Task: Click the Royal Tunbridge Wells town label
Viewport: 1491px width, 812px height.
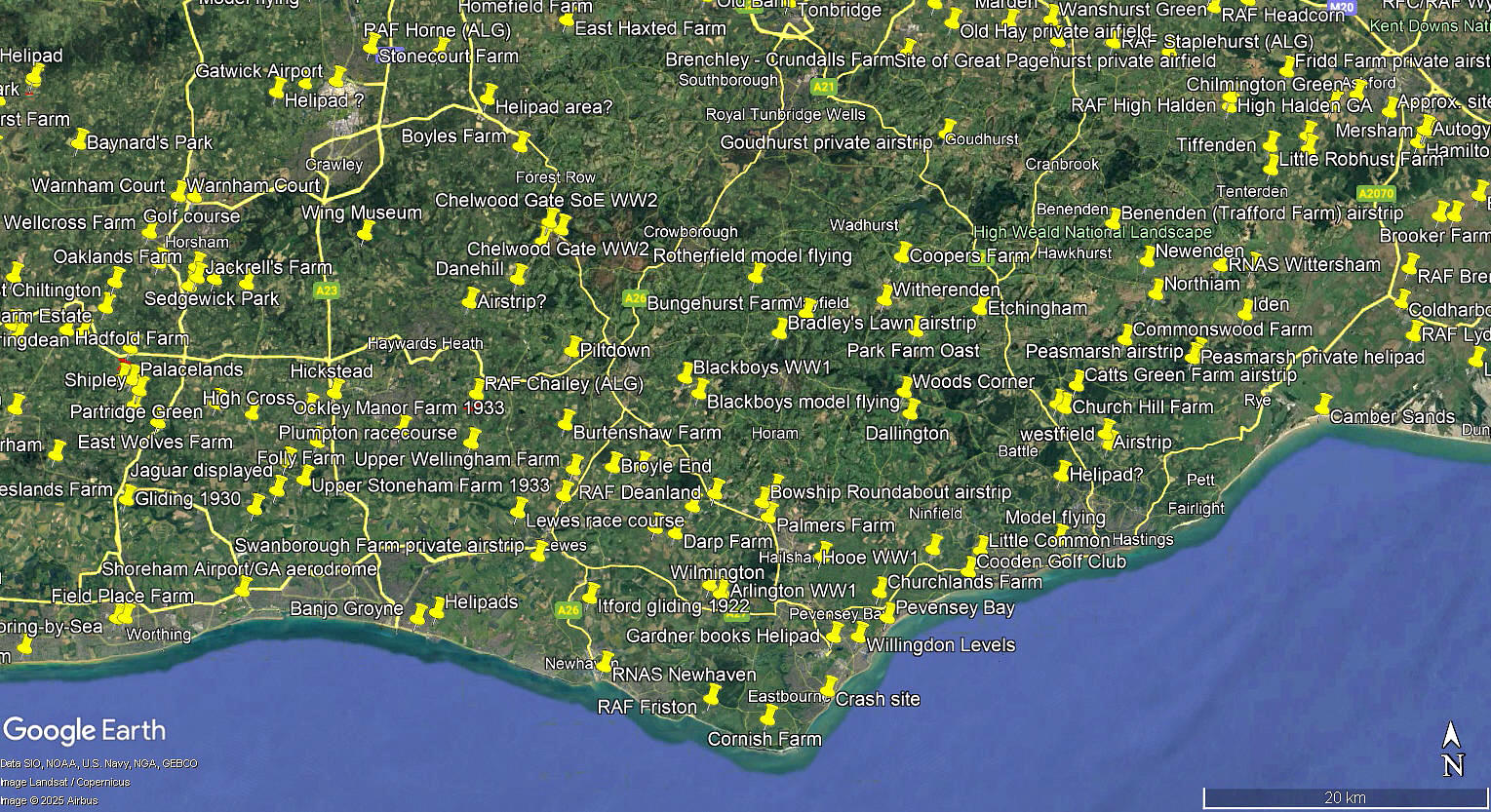Action: coord(785,115)
